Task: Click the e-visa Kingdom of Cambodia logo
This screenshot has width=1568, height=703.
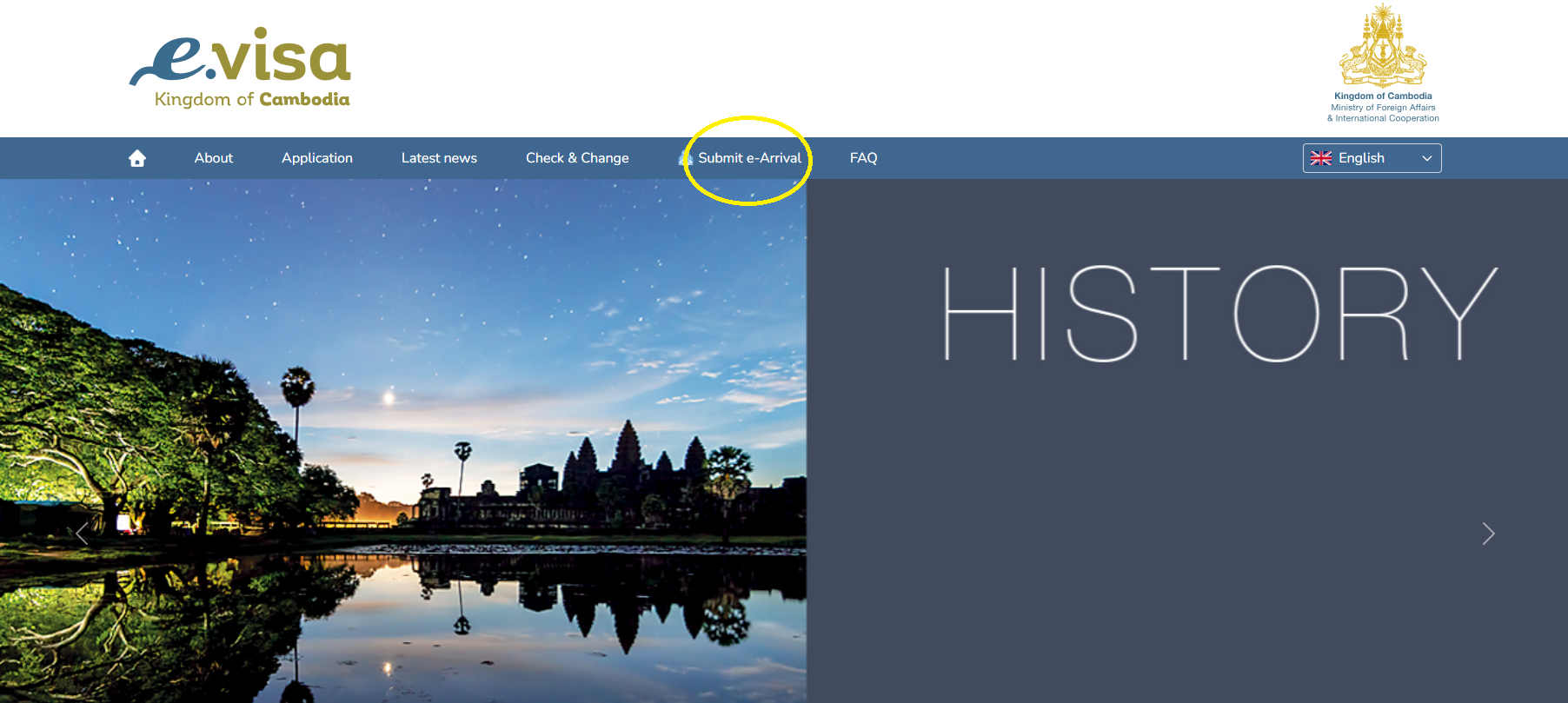Action: 241,68
